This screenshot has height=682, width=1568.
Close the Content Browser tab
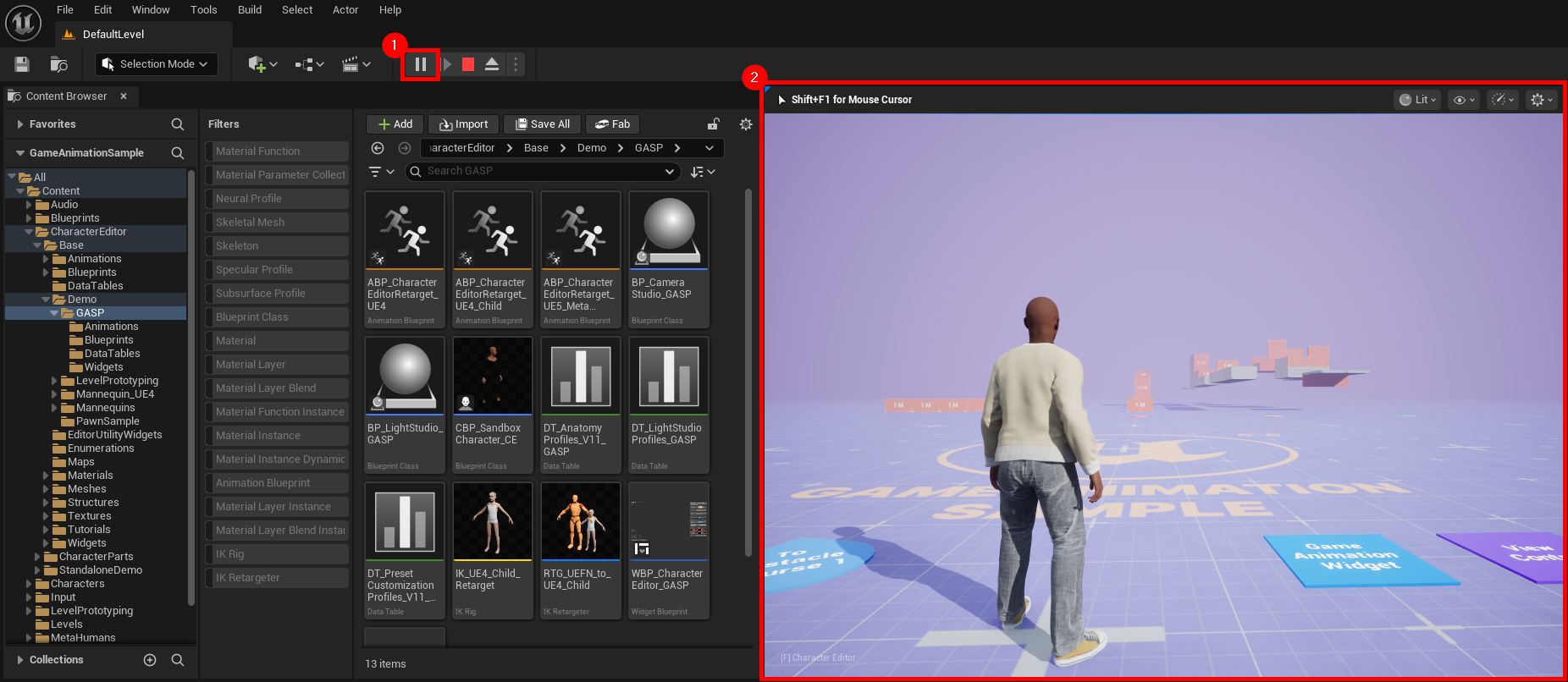click(124, 96)
